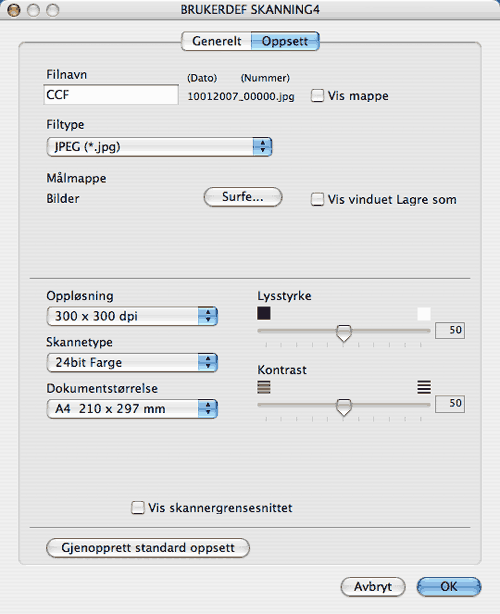Click the high contrast lines icon

coord(424,387)
